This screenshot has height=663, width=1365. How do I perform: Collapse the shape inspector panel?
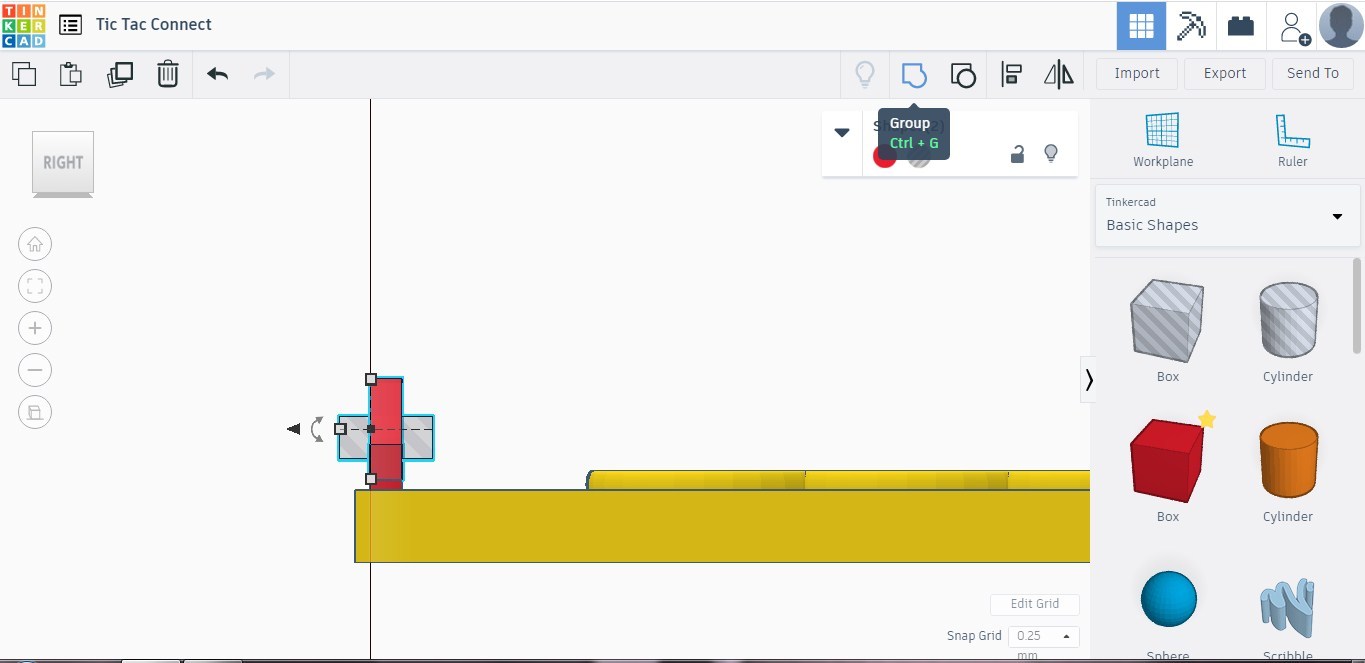pyautogui.click(x=842, y=133)
